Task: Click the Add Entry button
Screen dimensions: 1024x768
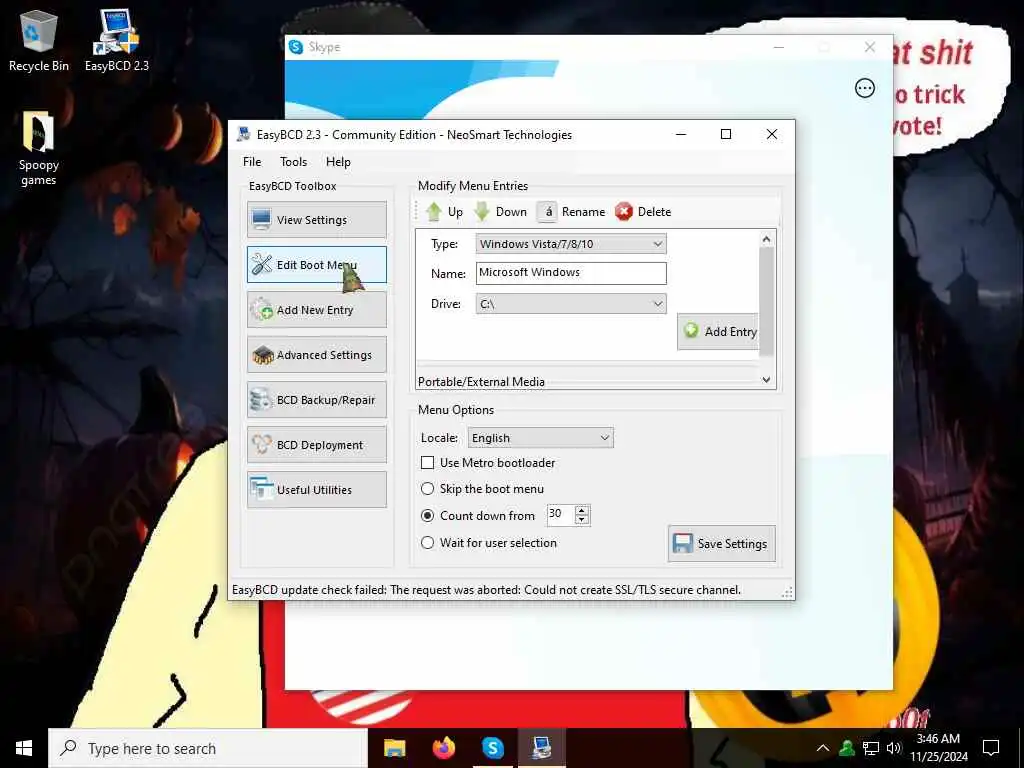Action: click(718, 332)
